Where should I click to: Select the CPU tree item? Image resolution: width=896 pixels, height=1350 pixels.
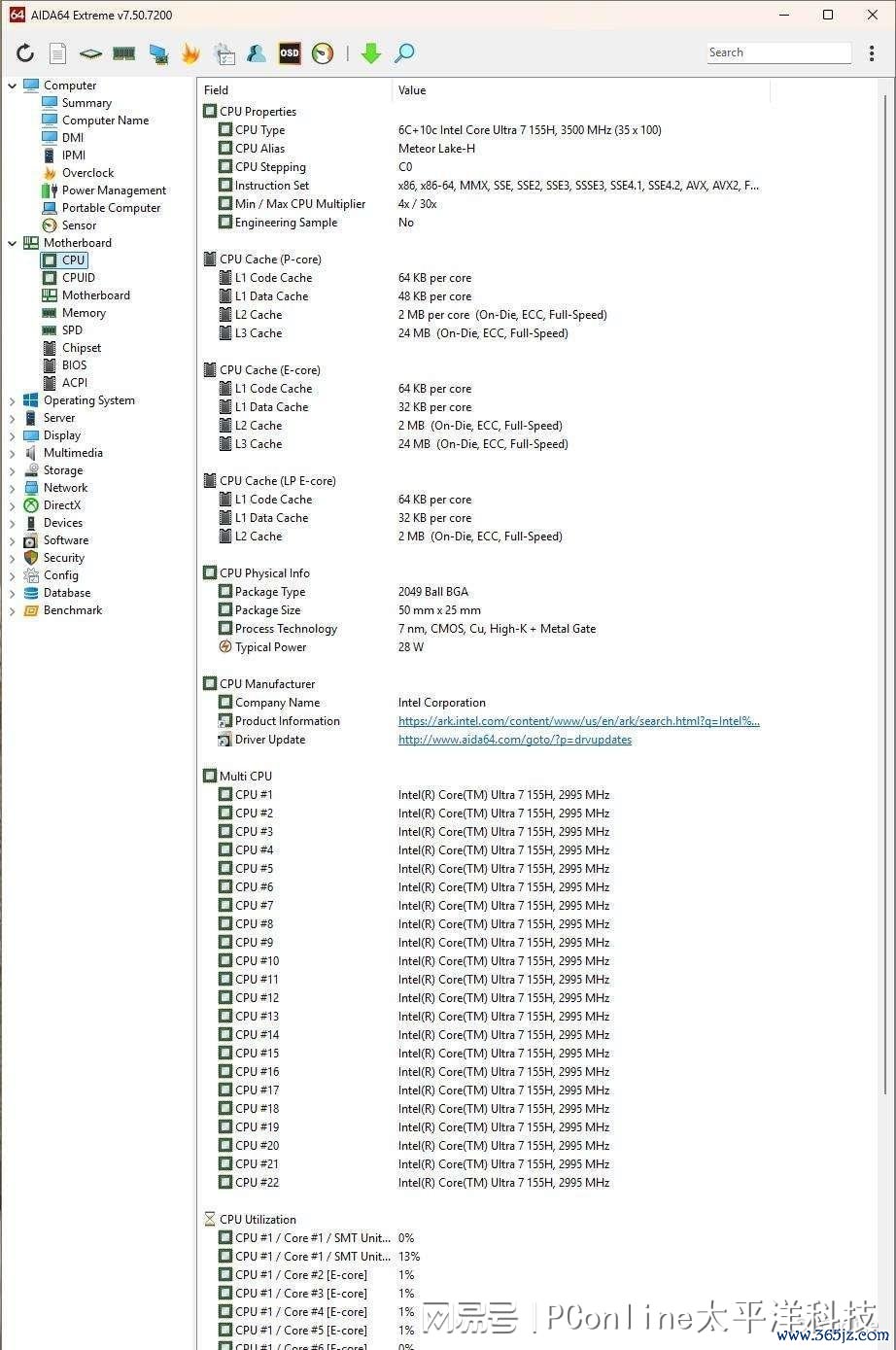[74, 260]
